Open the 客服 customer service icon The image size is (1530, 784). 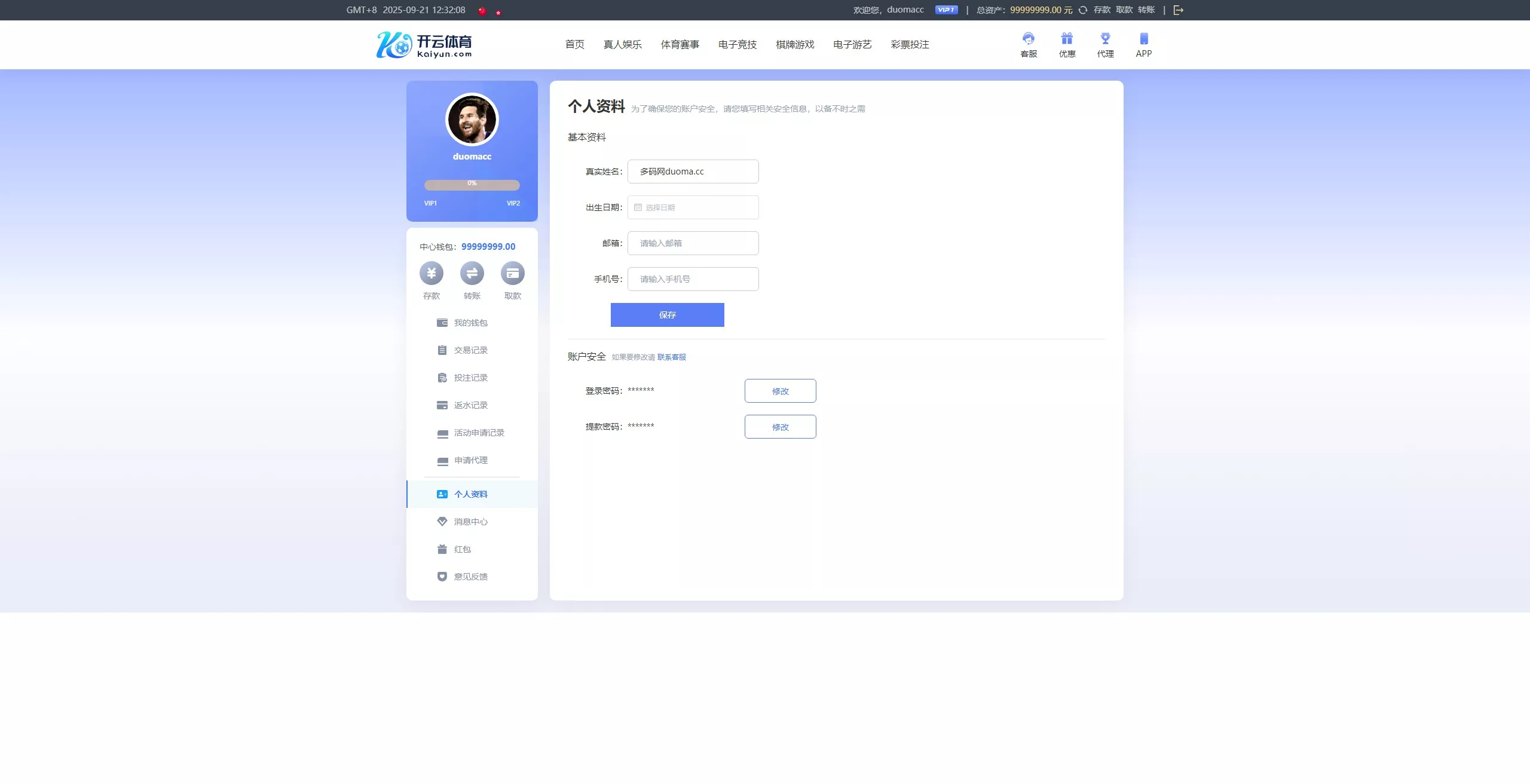[x=1027, y=38]
